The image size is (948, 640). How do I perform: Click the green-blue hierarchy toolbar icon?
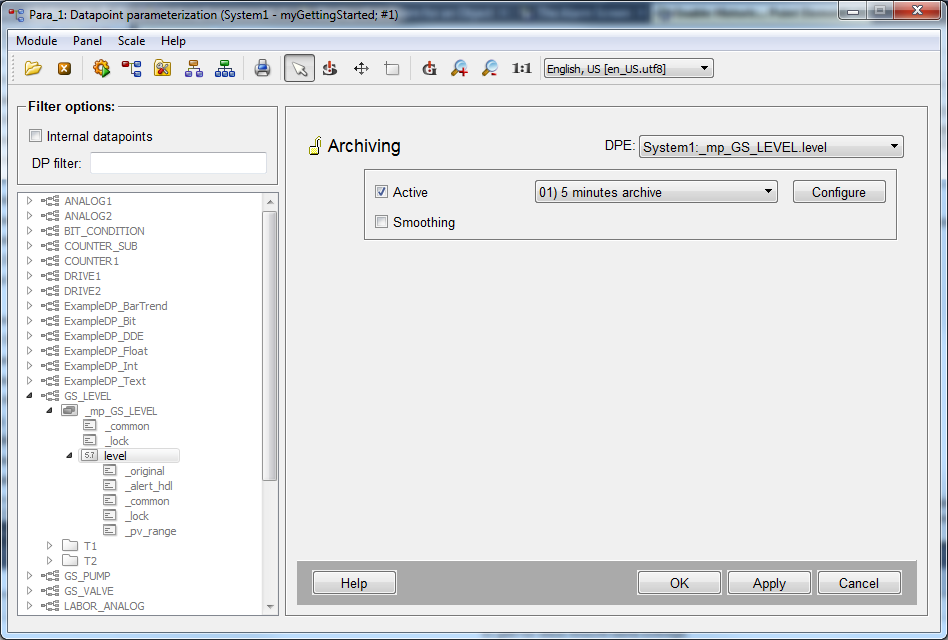(x=225, y=68)
